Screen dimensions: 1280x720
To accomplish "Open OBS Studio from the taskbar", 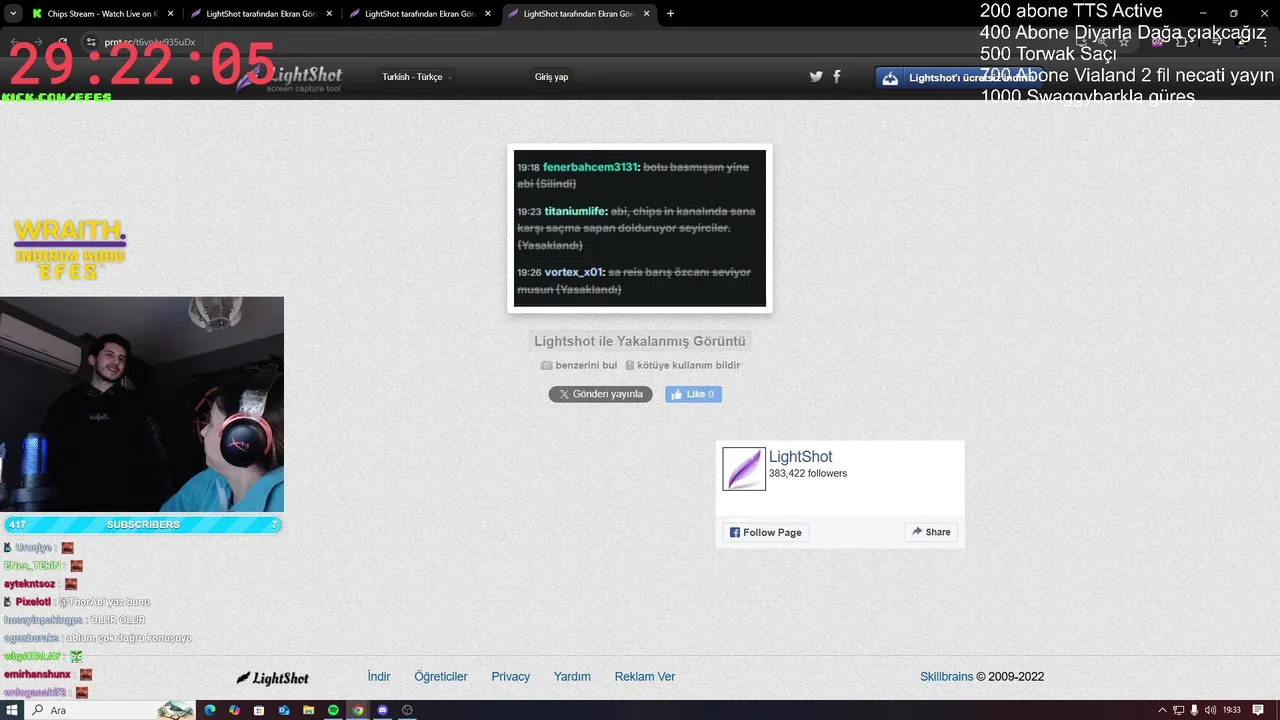I will 407,710.
